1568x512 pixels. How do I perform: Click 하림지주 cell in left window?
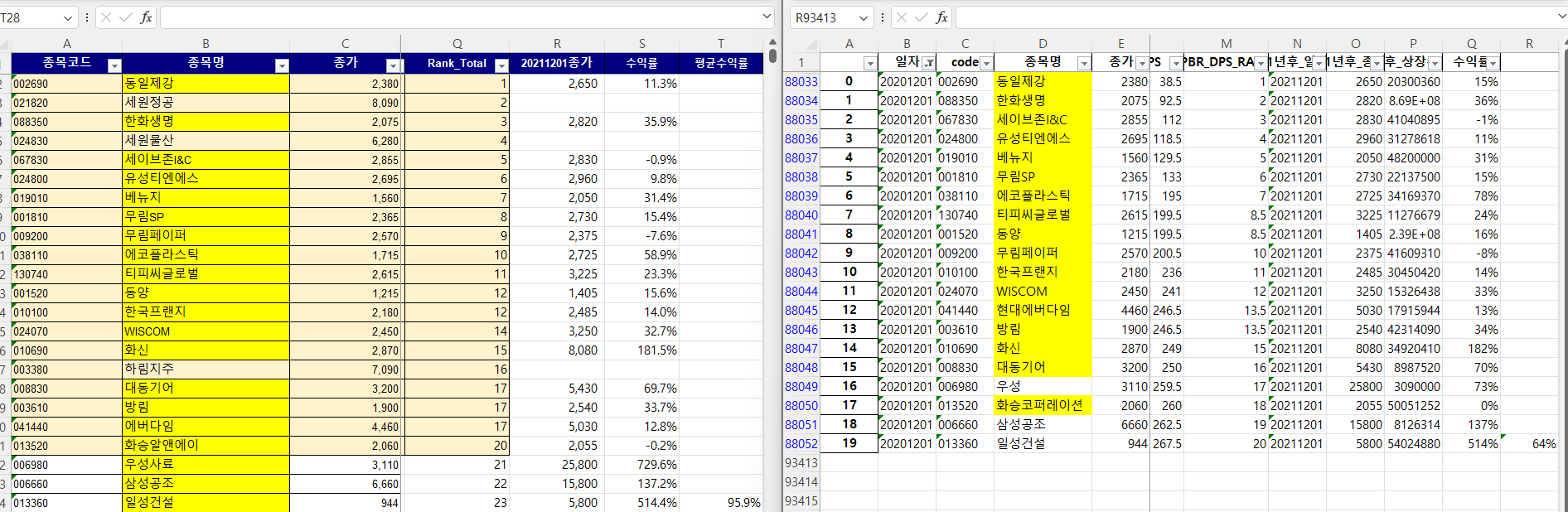pos(206,369)
